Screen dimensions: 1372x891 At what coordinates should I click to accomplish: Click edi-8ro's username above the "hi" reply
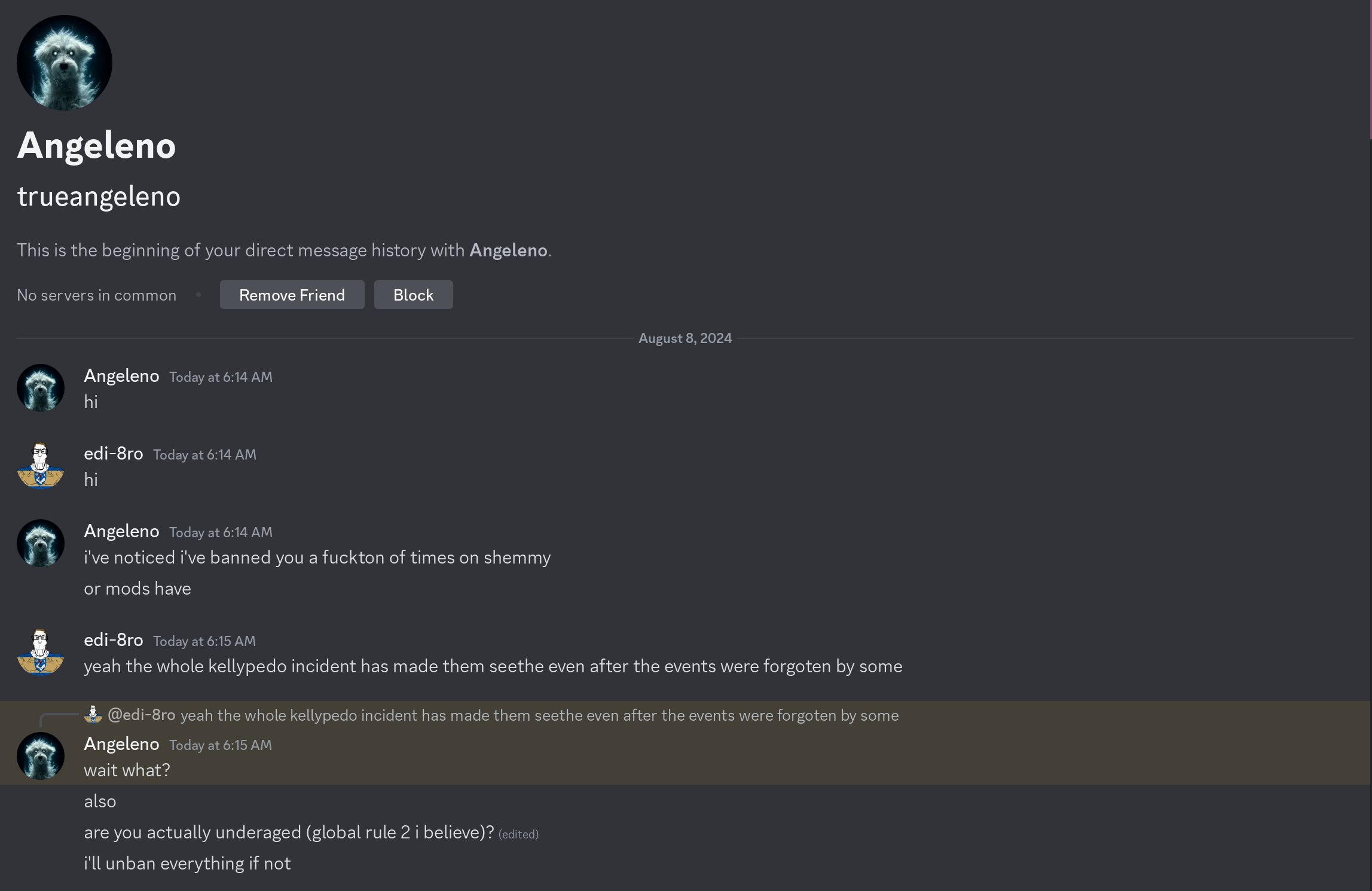click(x=114, y=454)
